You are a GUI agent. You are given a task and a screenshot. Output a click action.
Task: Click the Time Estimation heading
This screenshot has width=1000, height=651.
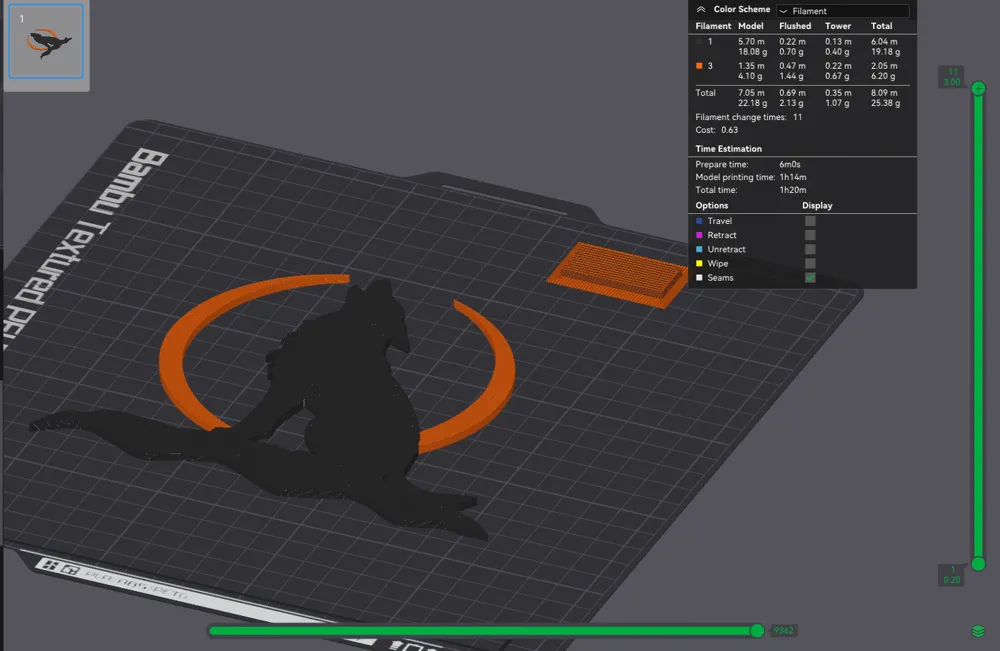(728, 149)
